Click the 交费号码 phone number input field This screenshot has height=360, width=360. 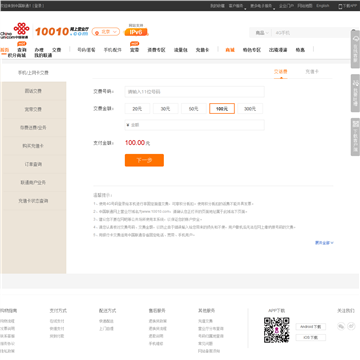coord(195,92)
